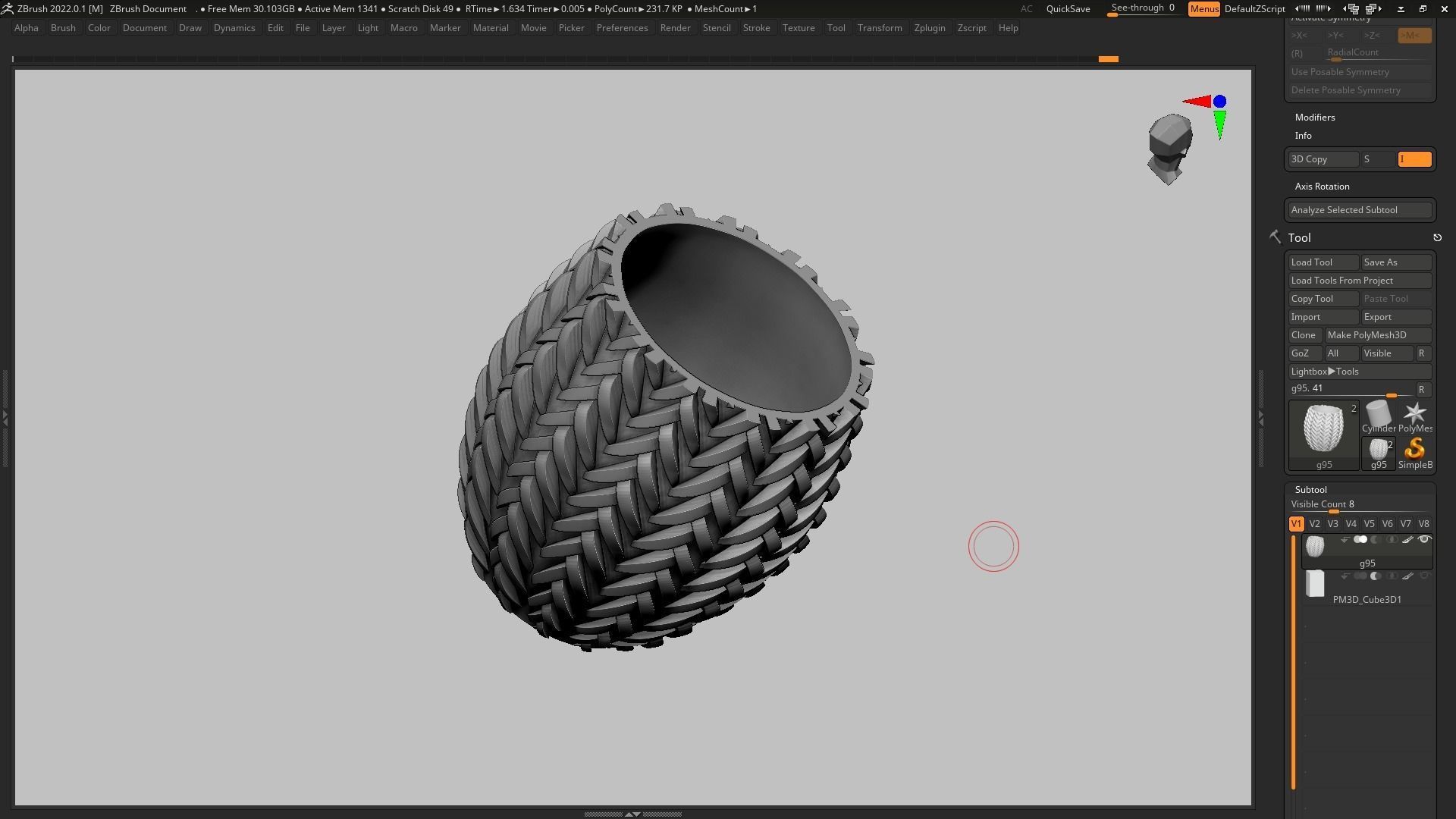Screen dimensions: 1456x819
Task: Open the Stroke menu
Action: (755, 28)
